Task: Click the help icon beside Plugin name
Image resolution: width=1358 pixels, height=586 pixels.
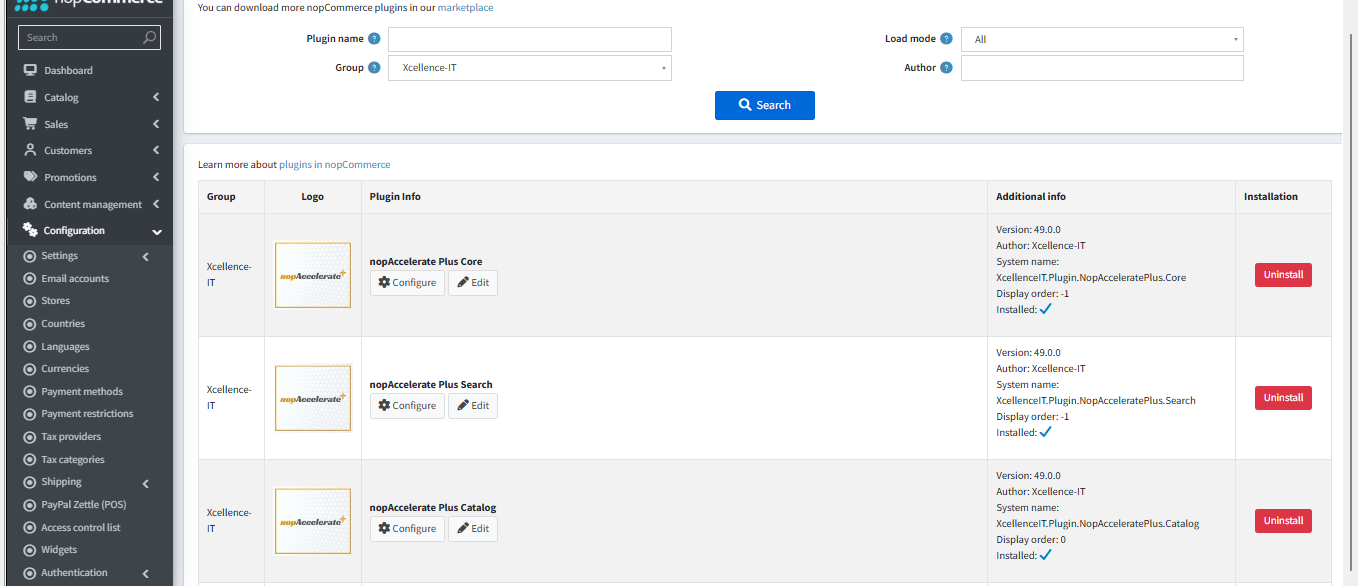Action: click(x=374, y=39)
